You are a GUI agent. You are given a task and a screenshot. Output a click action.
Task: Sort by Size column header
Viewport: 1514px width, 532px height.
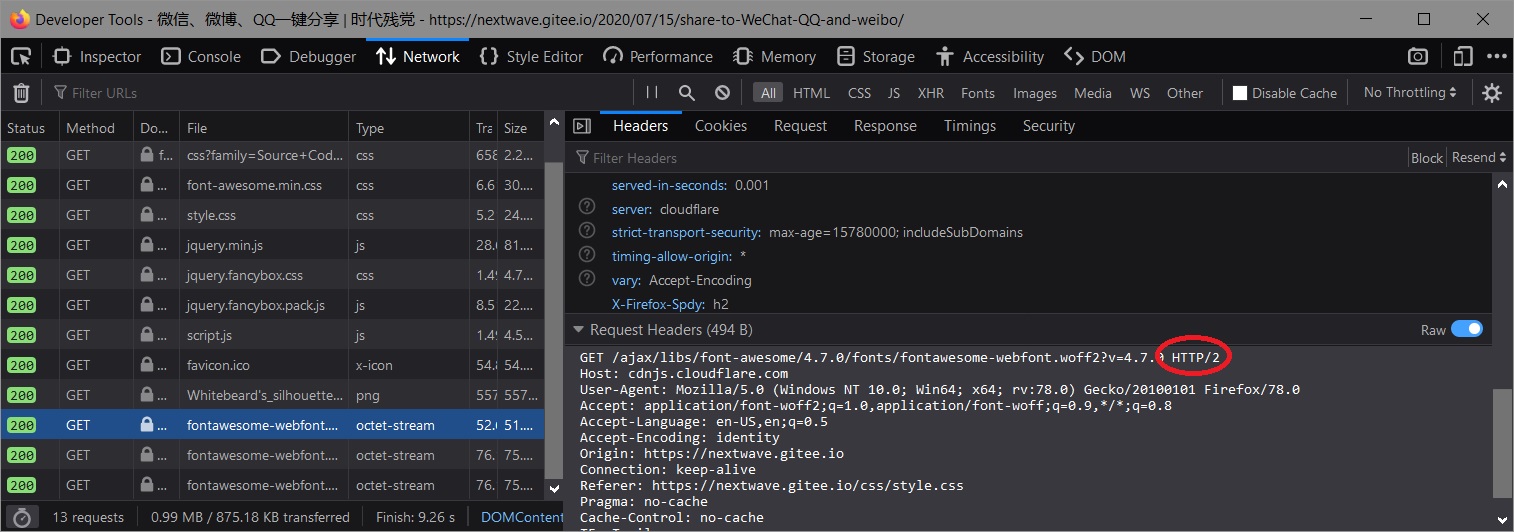pos(519,128)
